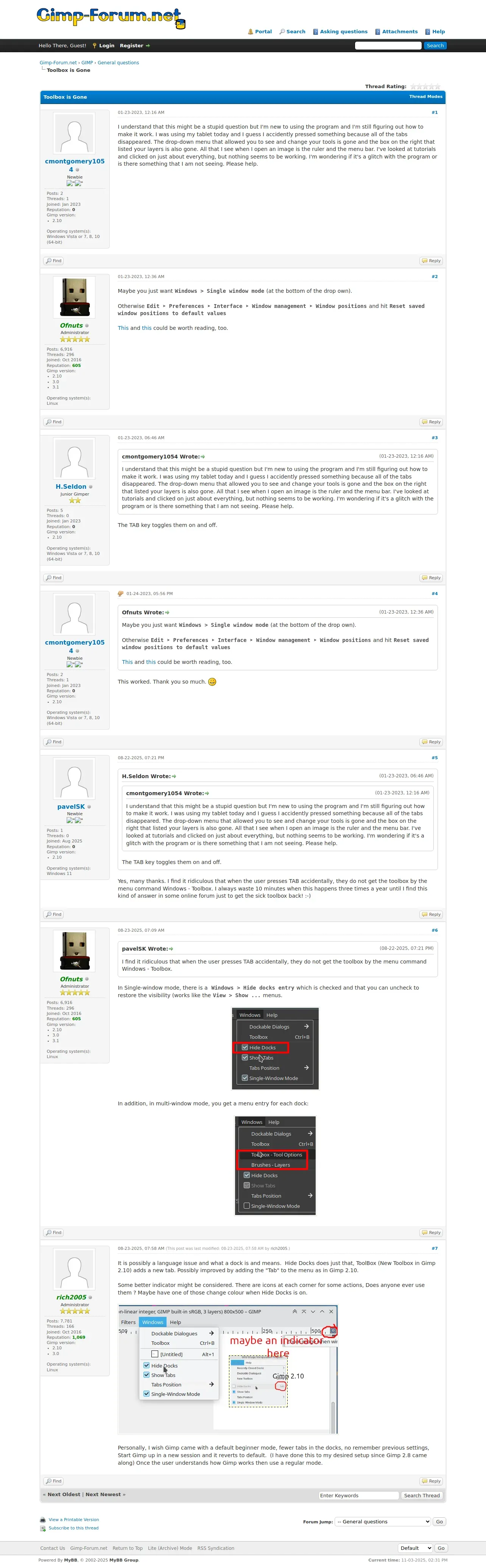Reply to post #7

pyautogui.click(x=431, y=1482)
